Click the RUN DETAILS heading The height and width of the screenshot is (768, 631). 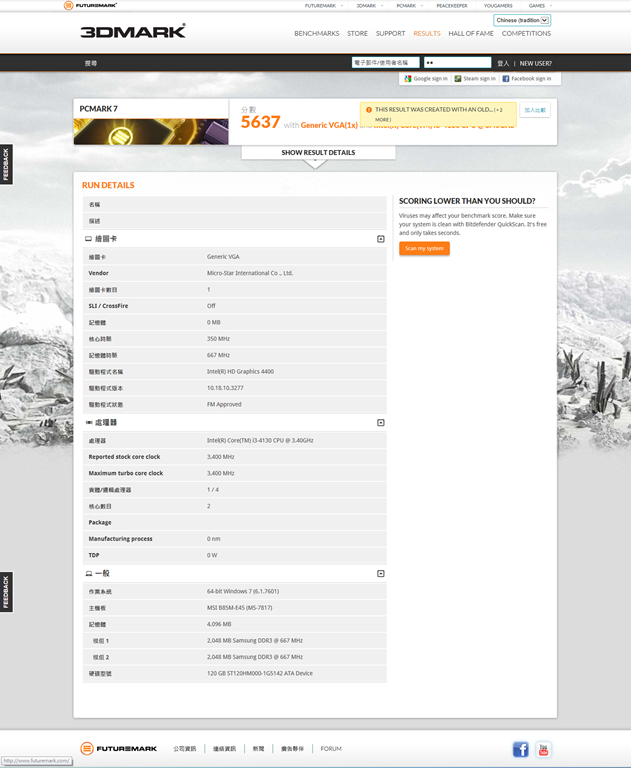click(108, 185)
